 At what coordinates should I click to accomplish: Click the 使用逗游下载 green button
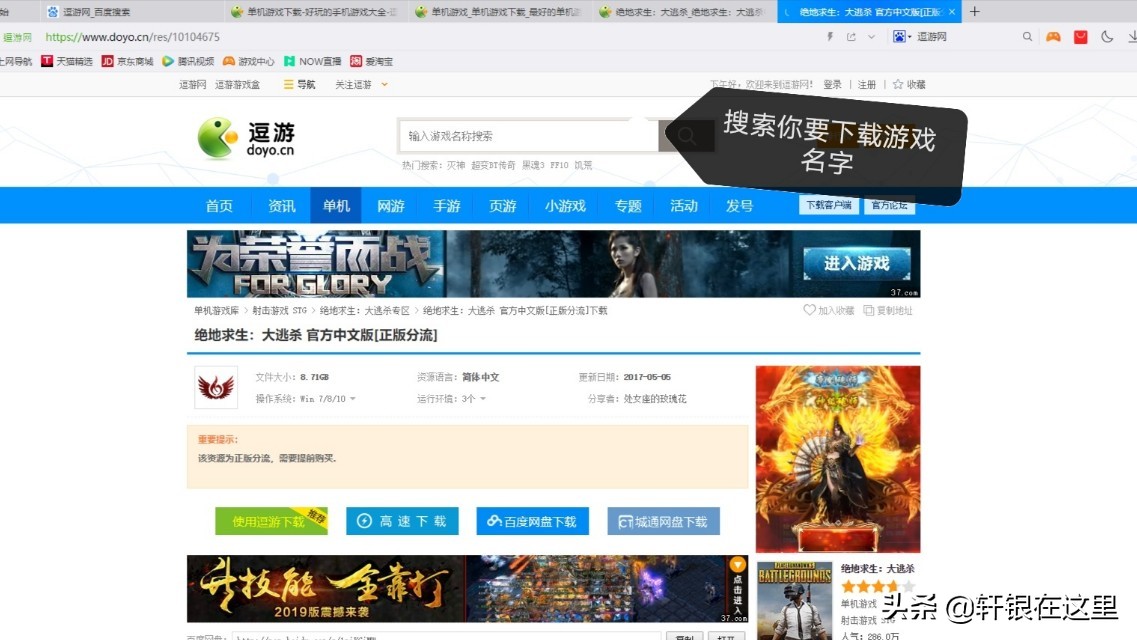[x=271, y=521]
